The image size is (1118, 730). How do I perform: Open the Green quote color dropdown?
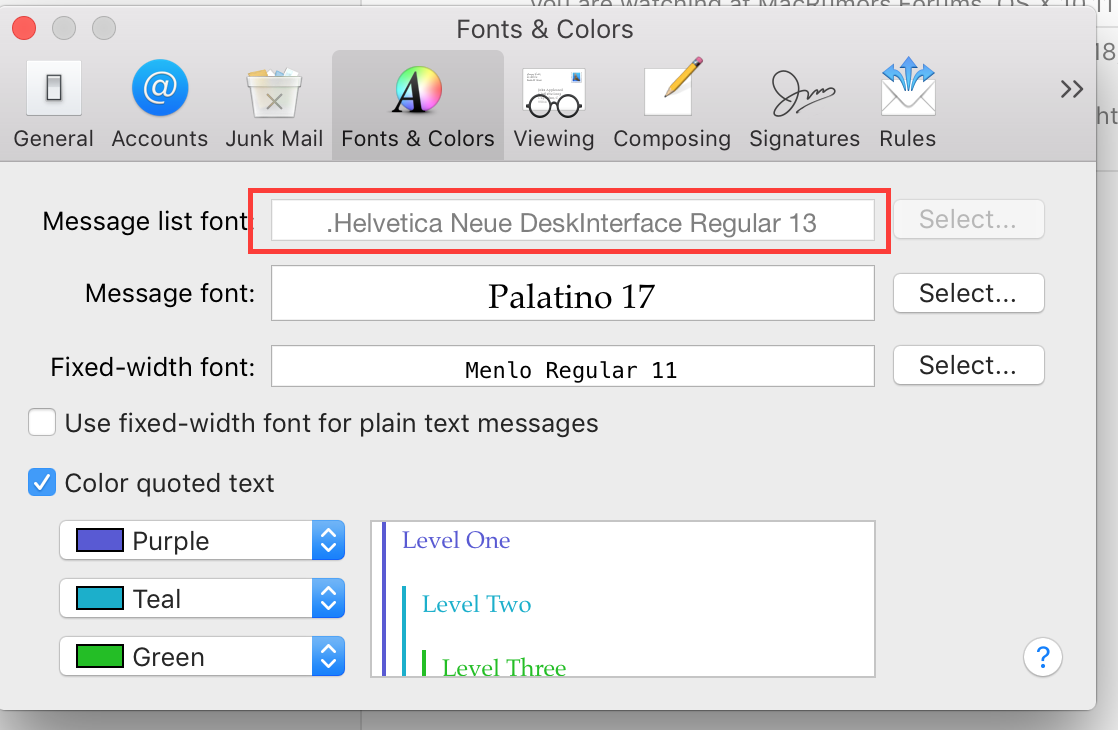tap(202, 656)
